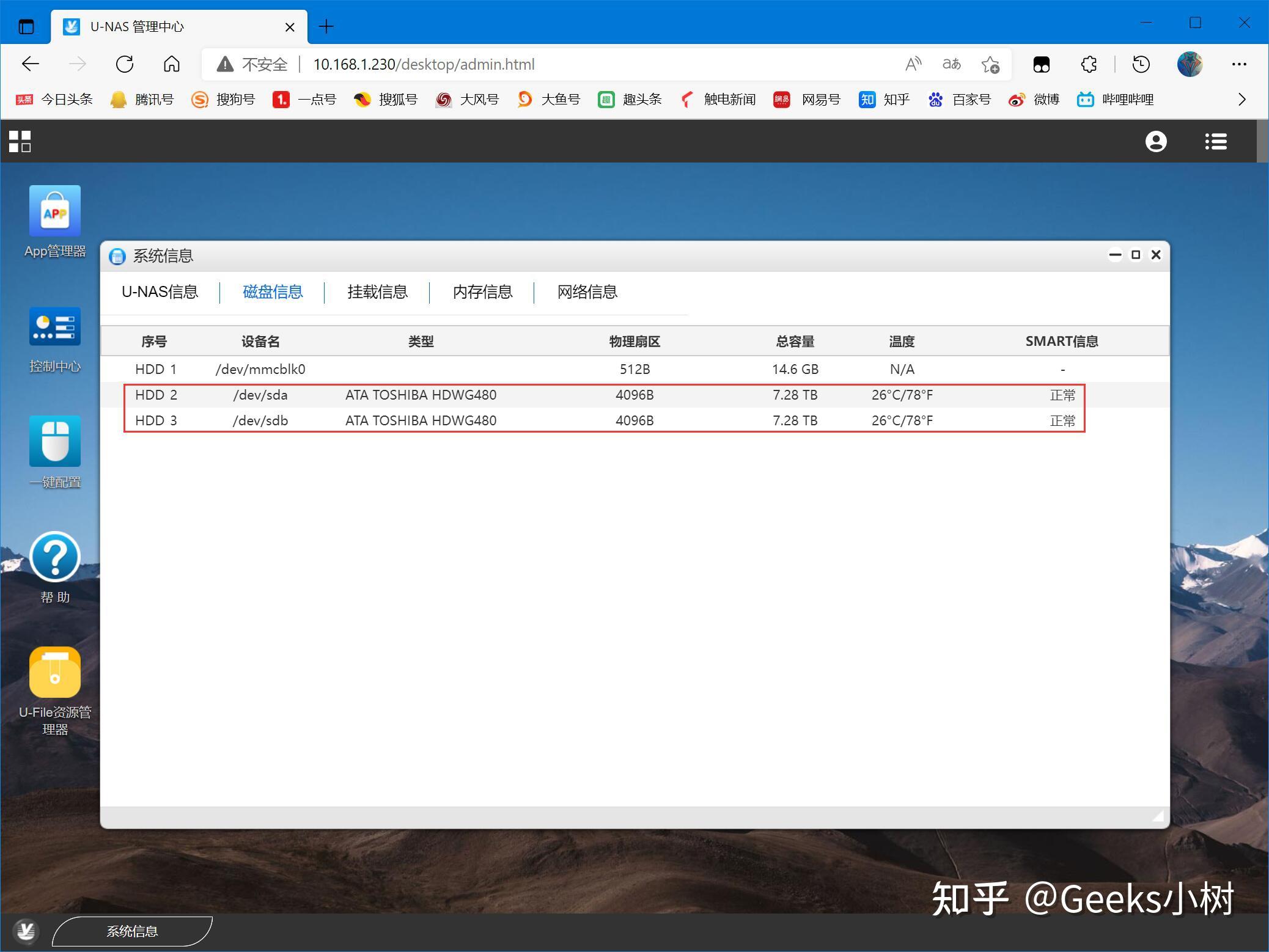Switch to the 挂载信息 tab
Screen dimensions: 1269x952
point(377,292)
